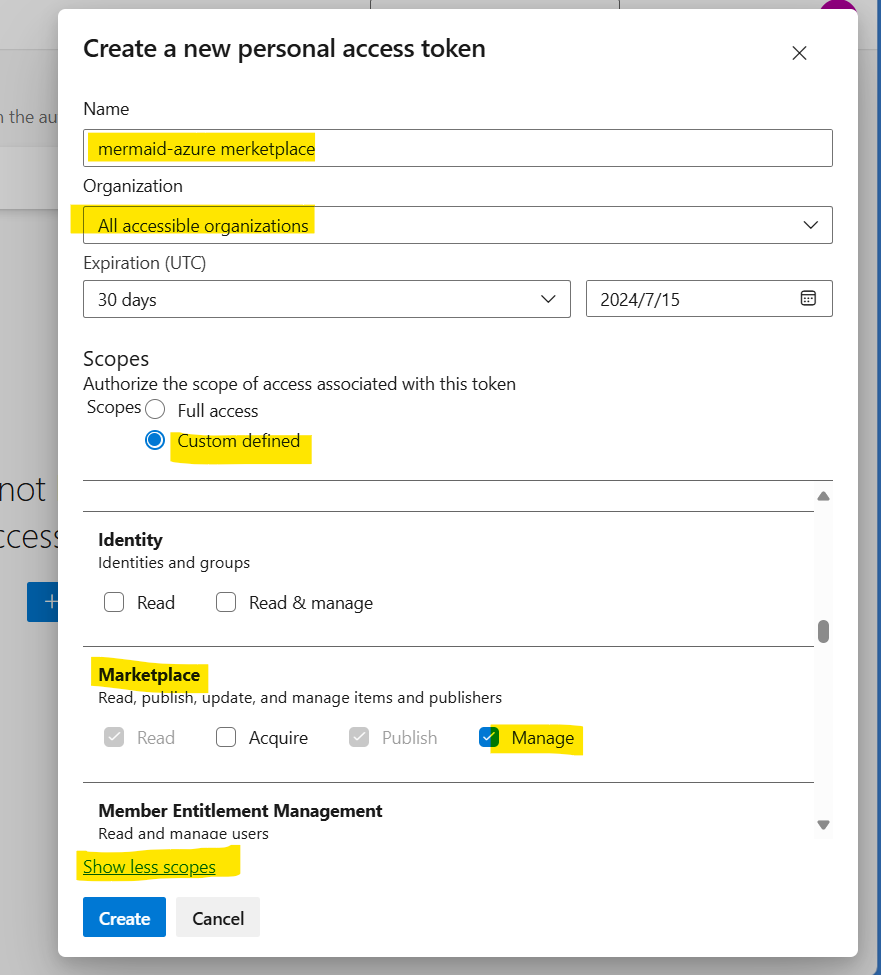Select the Custom defined radio button
The image size is (881, 975).
tap(155, 441)
